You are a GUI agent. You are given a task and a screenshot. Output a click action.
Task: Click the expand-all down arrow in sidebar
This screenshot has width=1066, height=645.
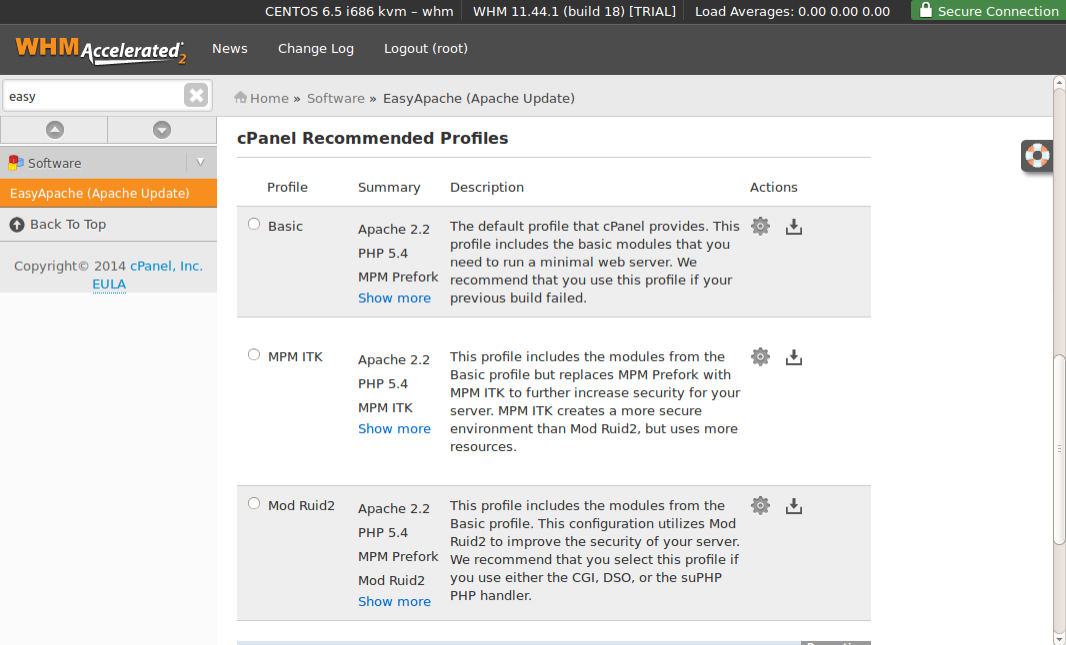click(x=162, y=130)
